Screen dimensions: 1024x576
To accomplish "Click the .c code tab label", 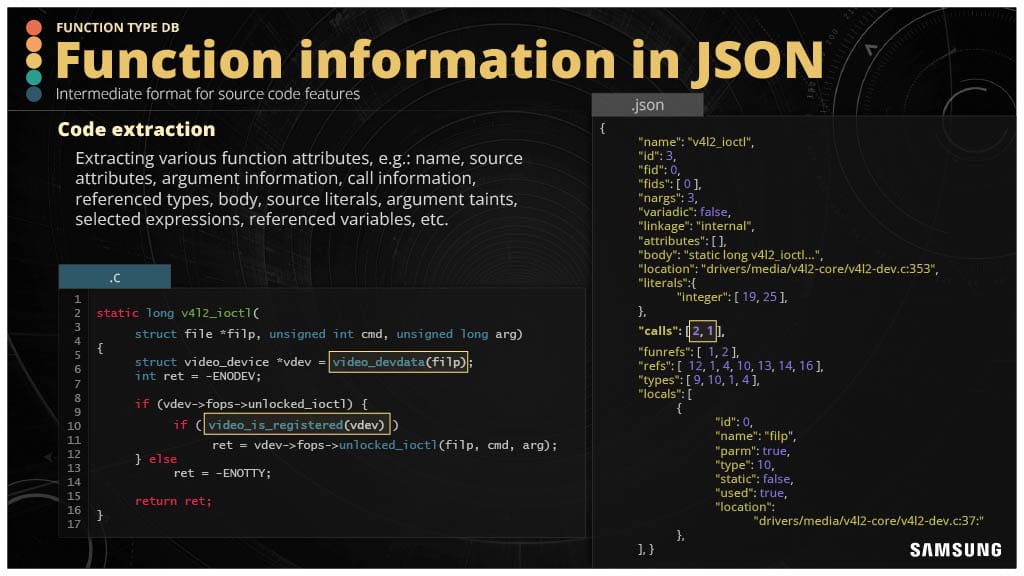I will click(114, 278).
